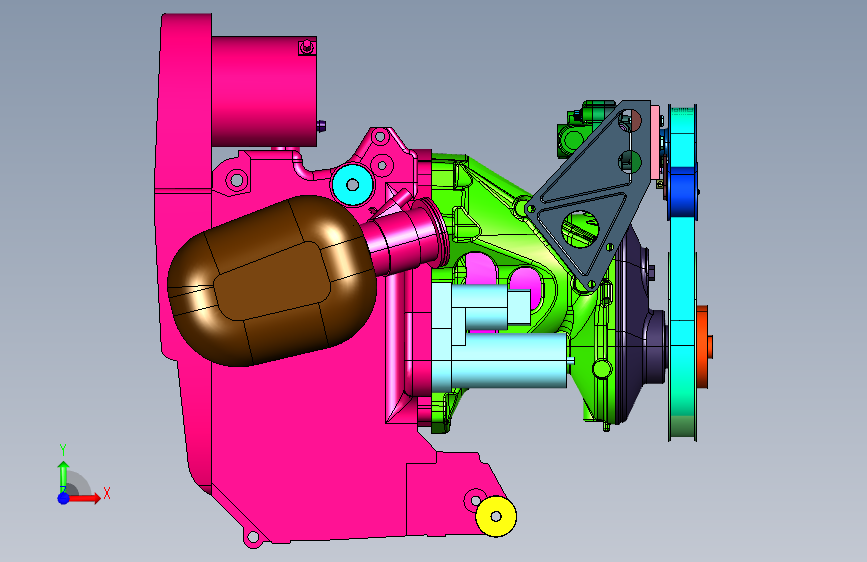Click the blue Z axis dot of the triad
Screen dimensions: 867x562
click(x=64, y=498)
